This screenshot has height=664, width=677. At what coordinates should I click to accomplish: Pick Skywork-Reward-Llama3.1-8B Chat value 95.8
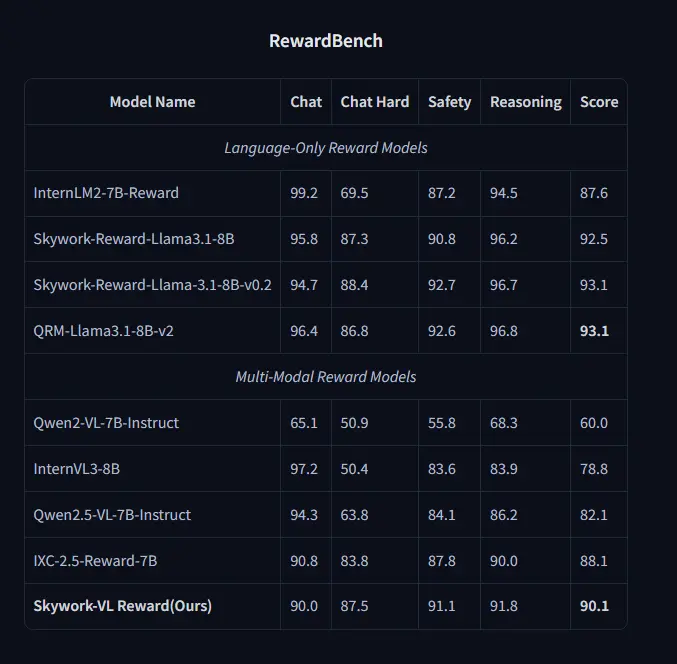304,239
